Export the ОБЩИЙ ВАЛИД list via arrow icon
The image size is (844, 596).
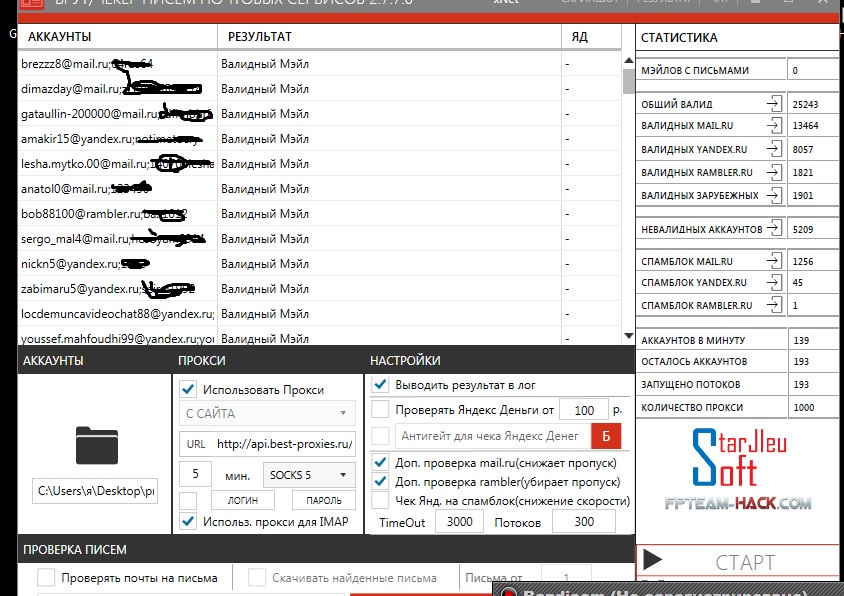pos(773,103)
